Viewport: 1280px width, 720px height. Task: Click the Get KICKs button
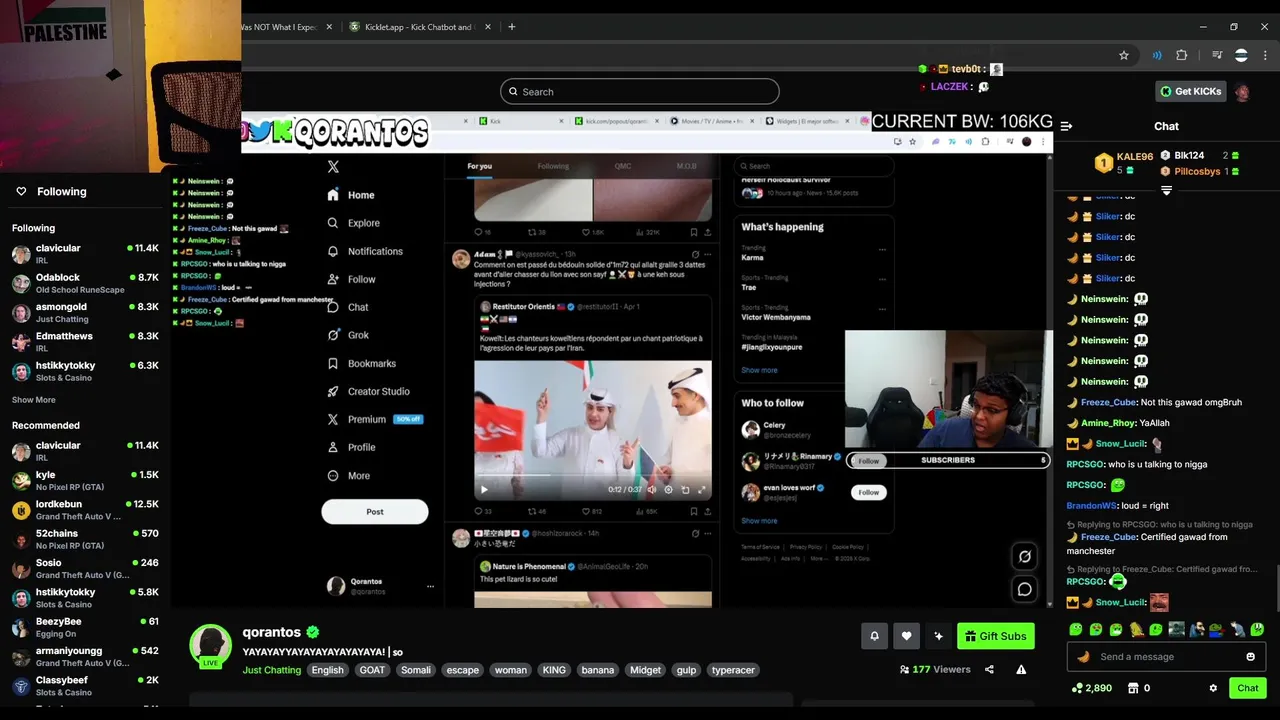tap(1191, 91)
